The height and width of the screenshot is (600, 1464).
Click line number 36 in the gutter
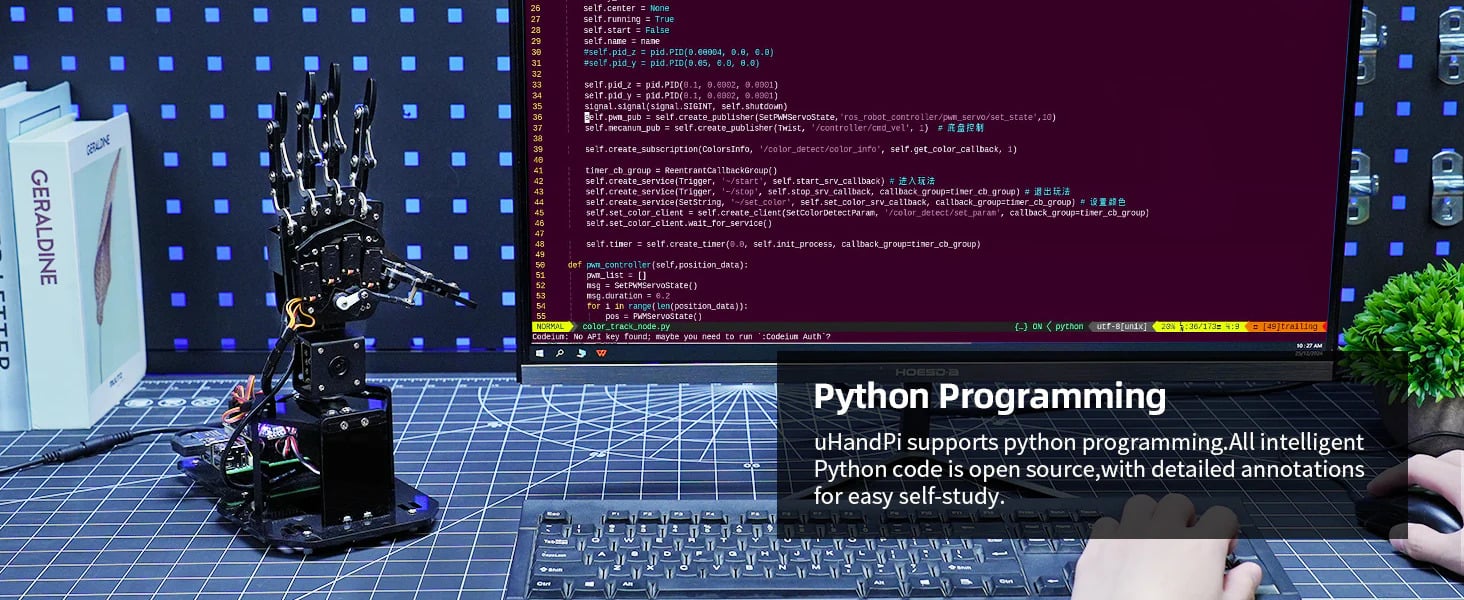[538, 117]
